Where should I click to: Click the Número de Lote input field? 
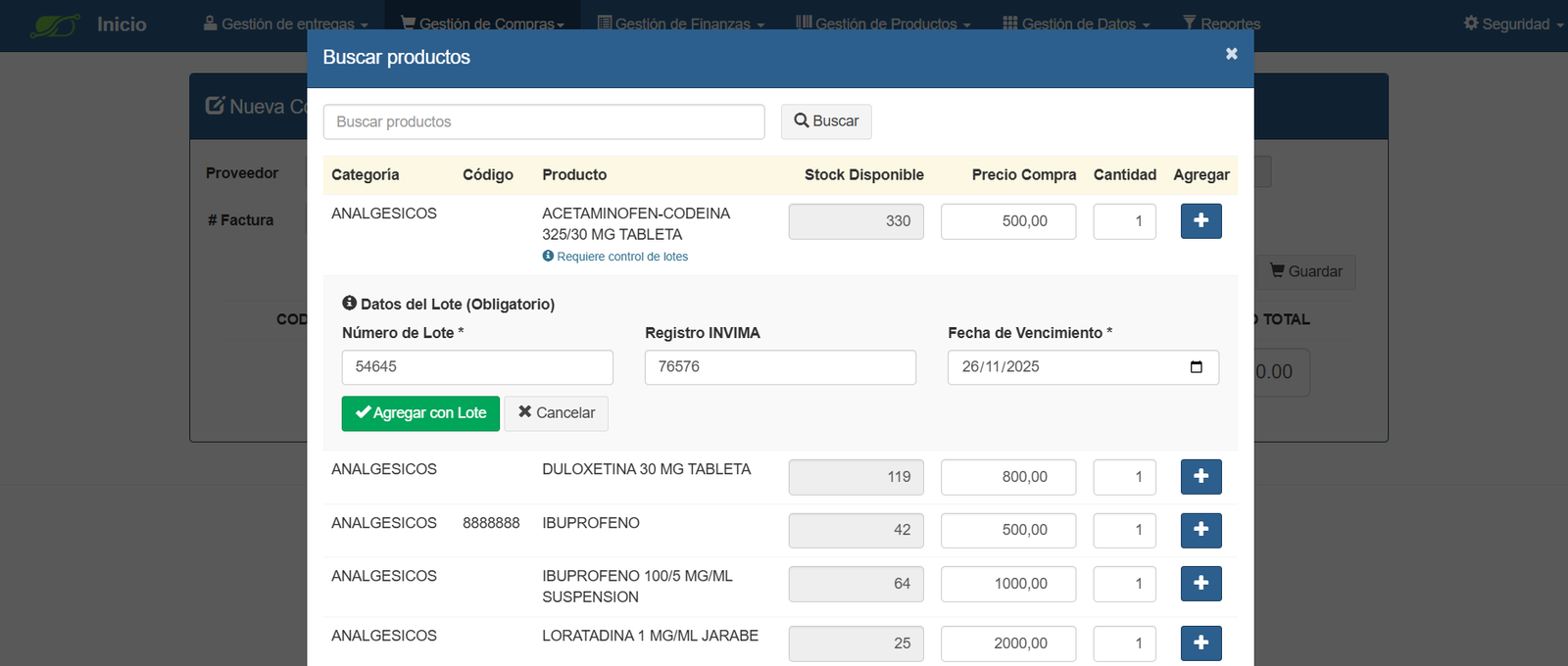click(x=477, y=367)
